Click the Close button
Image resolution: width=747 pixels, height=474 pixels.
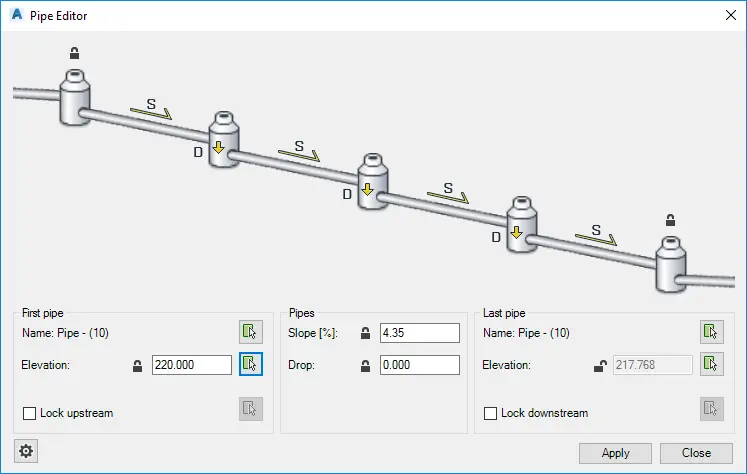coord(696,453)
